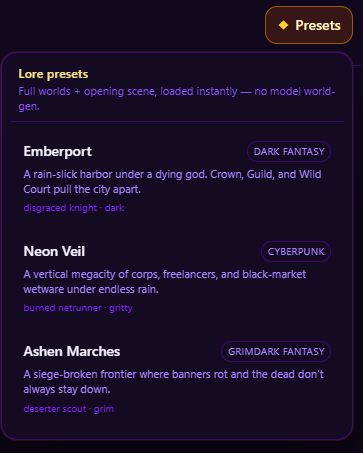Load the Ashen Marches preset title
This screenshot has height=453, width=363.
(72, 352)
